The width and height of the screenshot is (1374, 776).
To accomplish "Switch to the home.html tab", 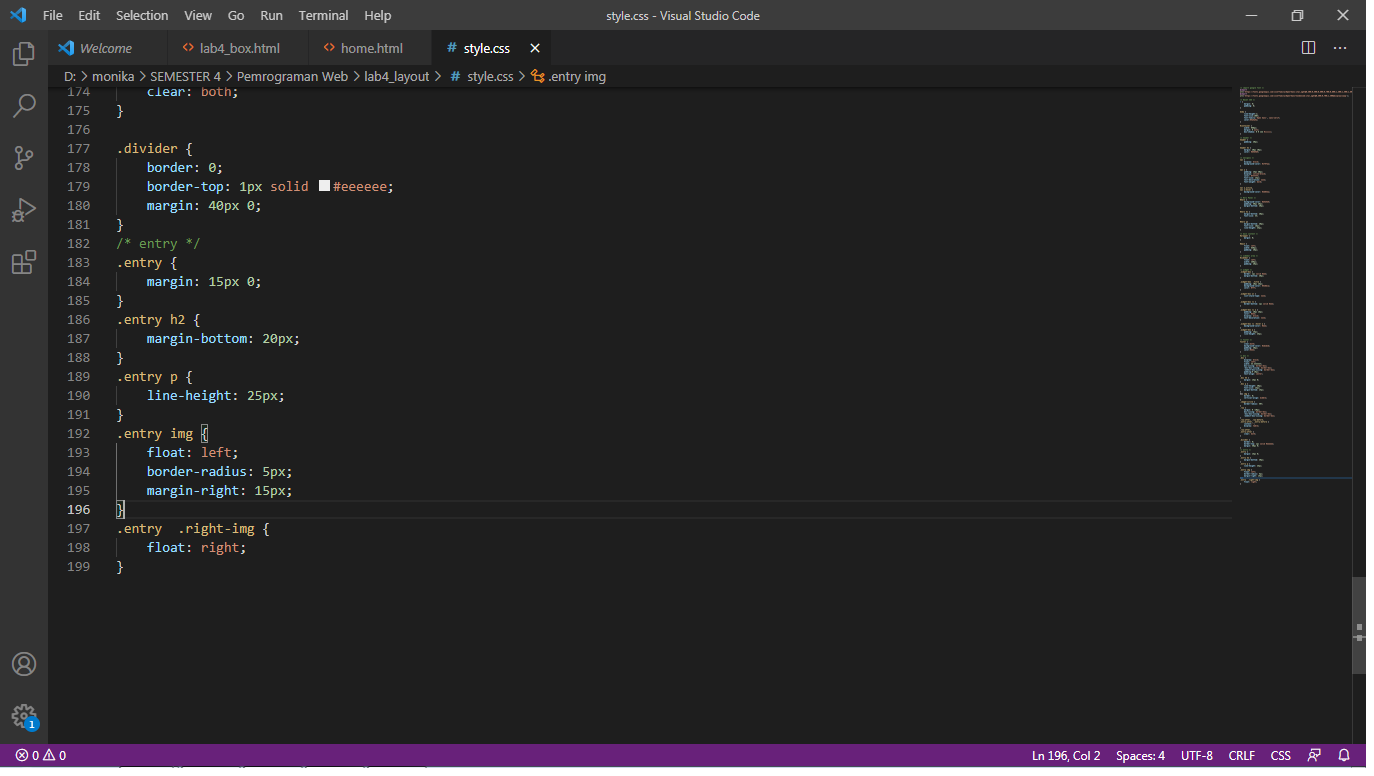I will (x=371, y=48).
